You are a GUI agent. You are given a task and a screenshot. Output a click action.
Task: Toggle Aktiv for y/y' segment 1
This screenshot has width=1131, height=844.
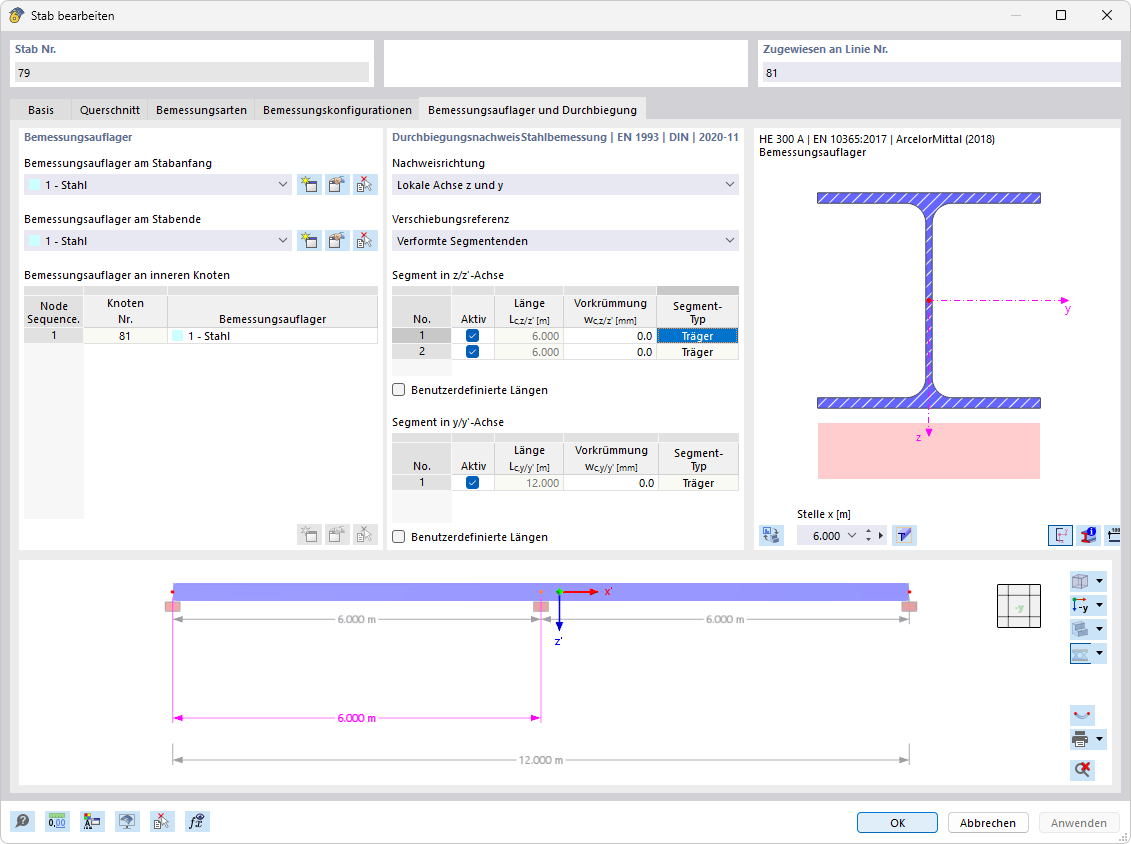point(471,482)
